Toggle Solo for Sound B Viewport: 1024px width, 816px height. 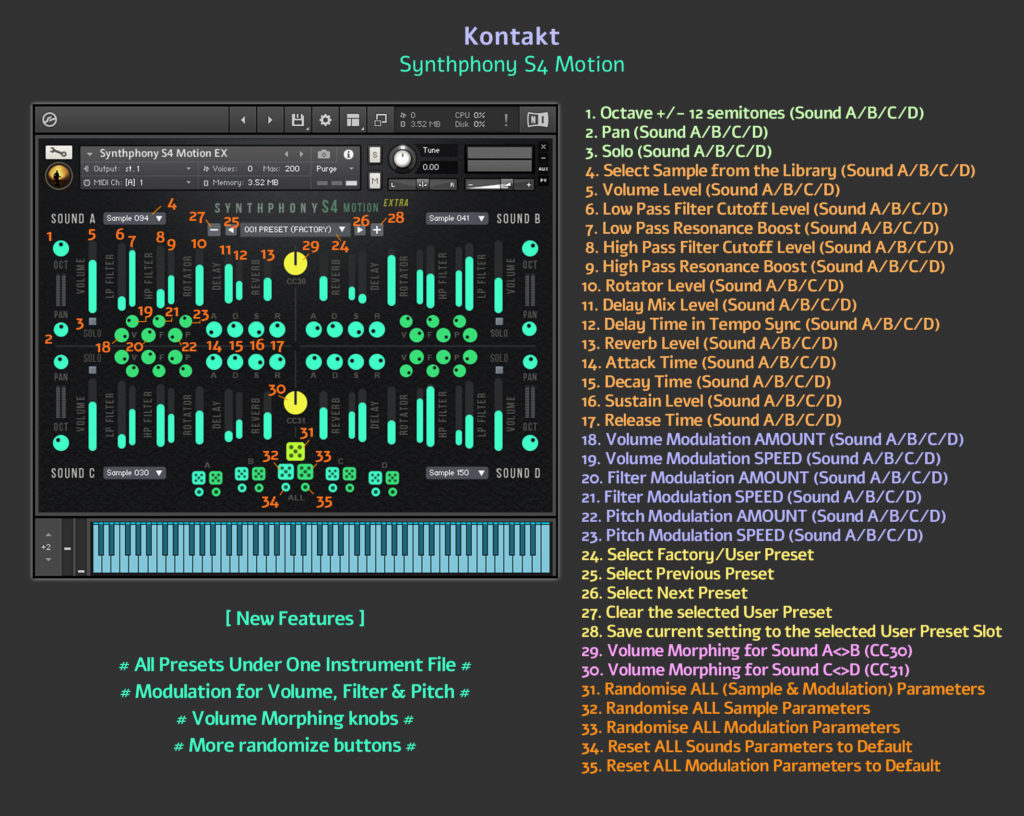(499, 322)
